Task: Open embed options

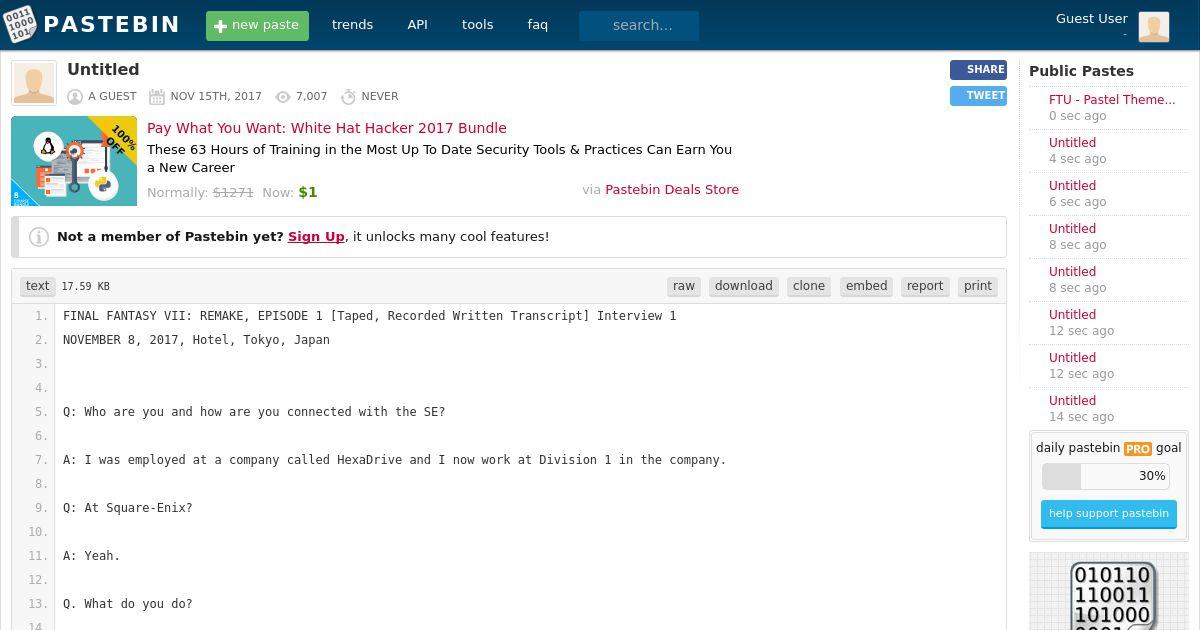Action: point(866,286)
